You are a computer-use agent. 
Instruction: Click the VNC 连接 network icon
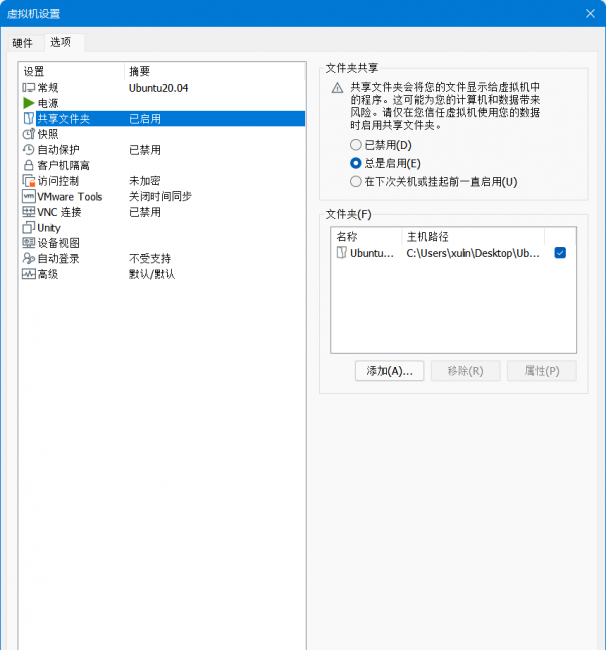[x=28, y=212]
